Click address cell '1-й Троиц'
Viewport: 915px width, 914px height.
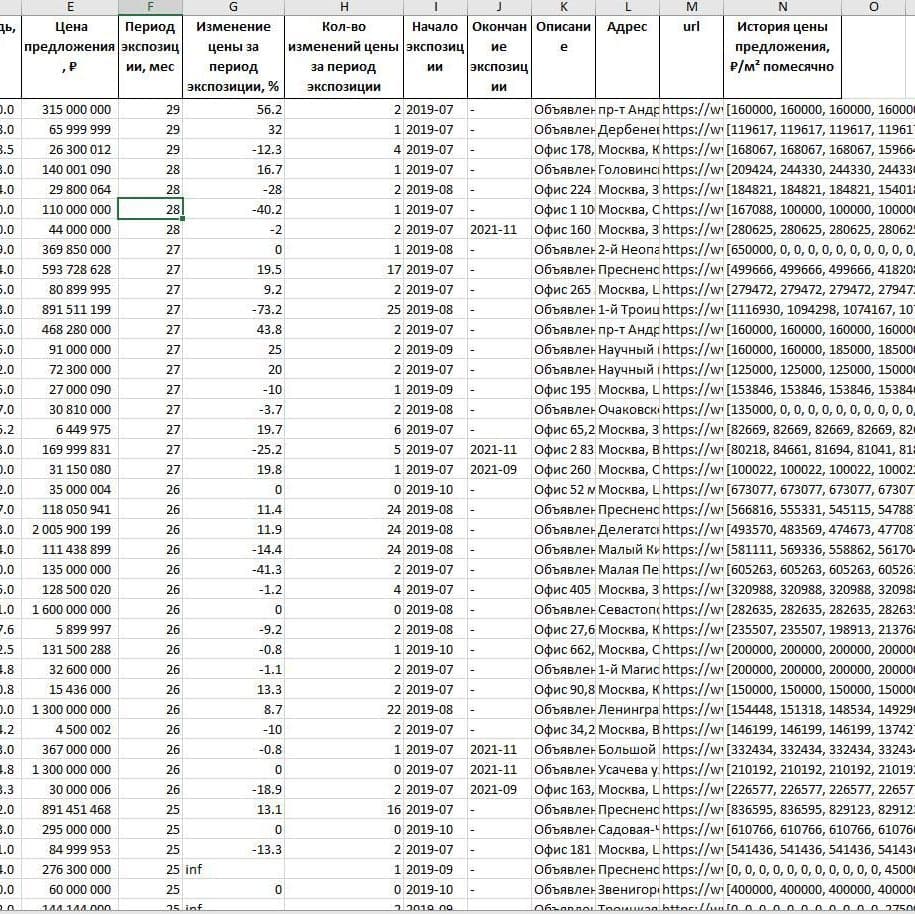pos(627,309)
